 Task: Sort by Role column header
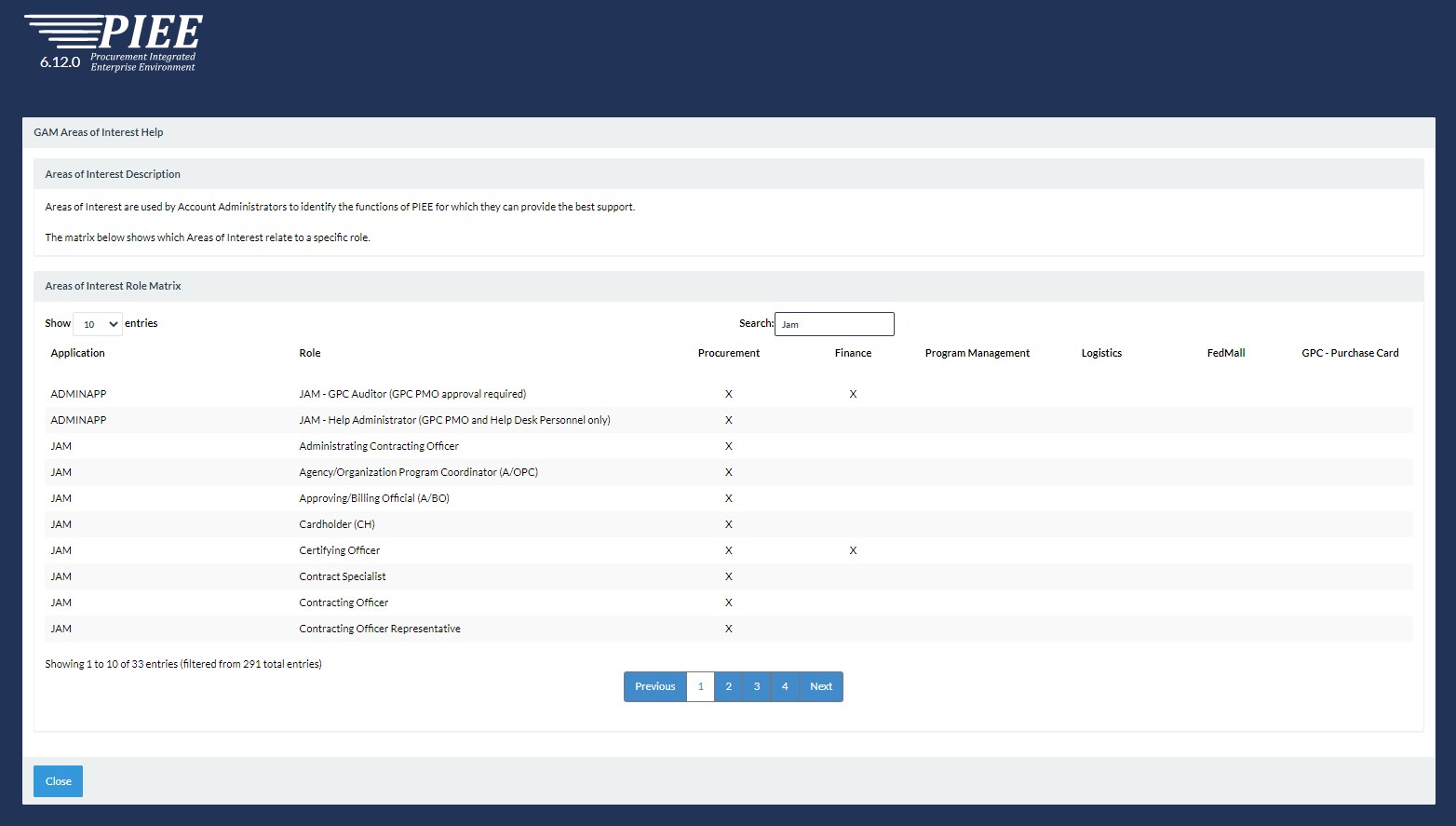pyautogui.click(x=310, y=353)
